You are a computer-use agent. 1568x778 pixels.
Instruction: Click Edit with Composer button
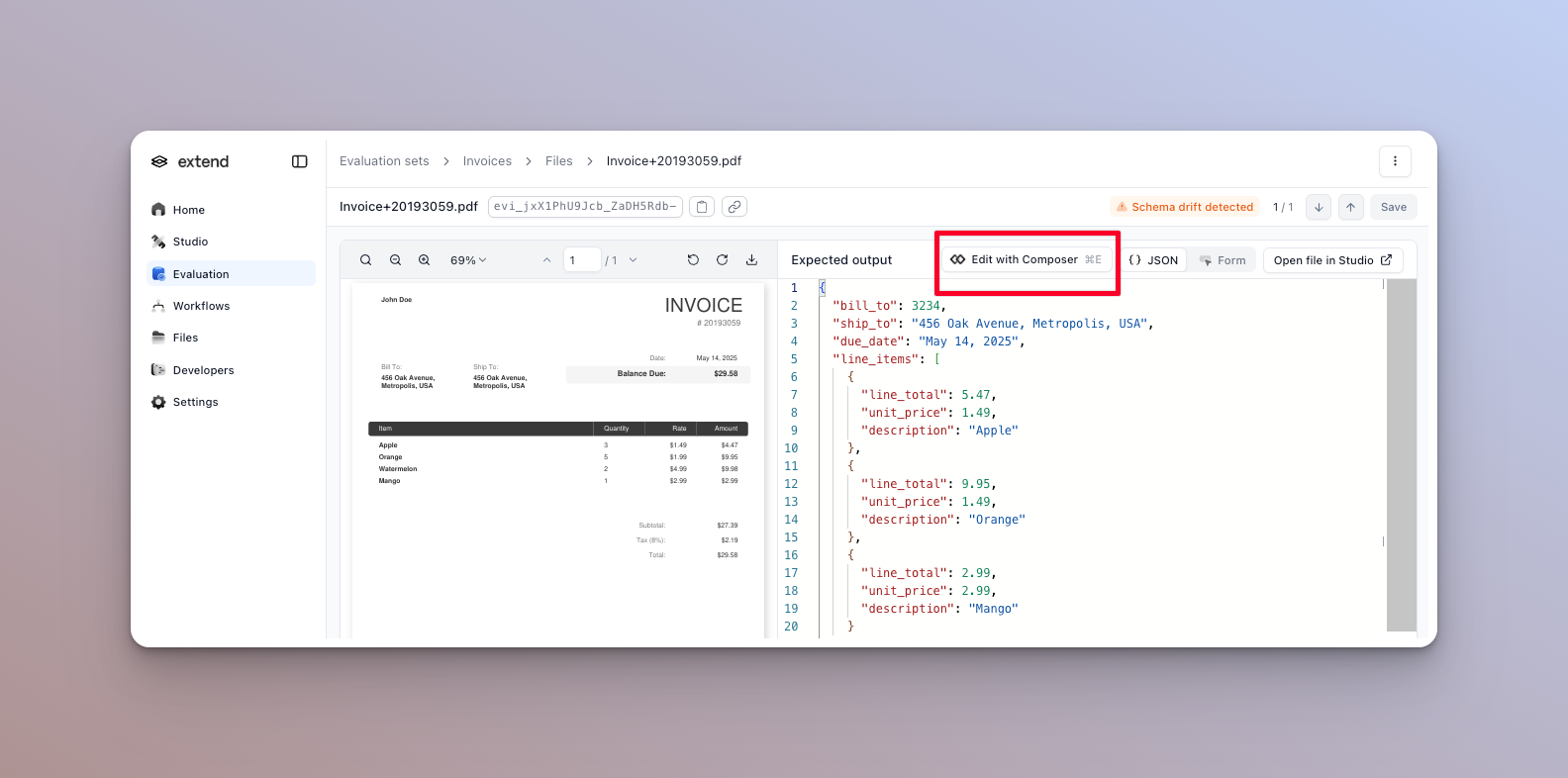click(1026, 259)
